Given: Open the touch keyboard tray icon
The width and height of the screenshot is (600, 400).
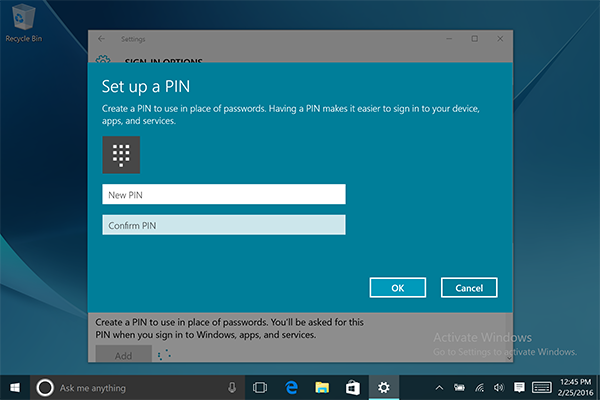Looking at the screenshot, I should tap(541, 388).
